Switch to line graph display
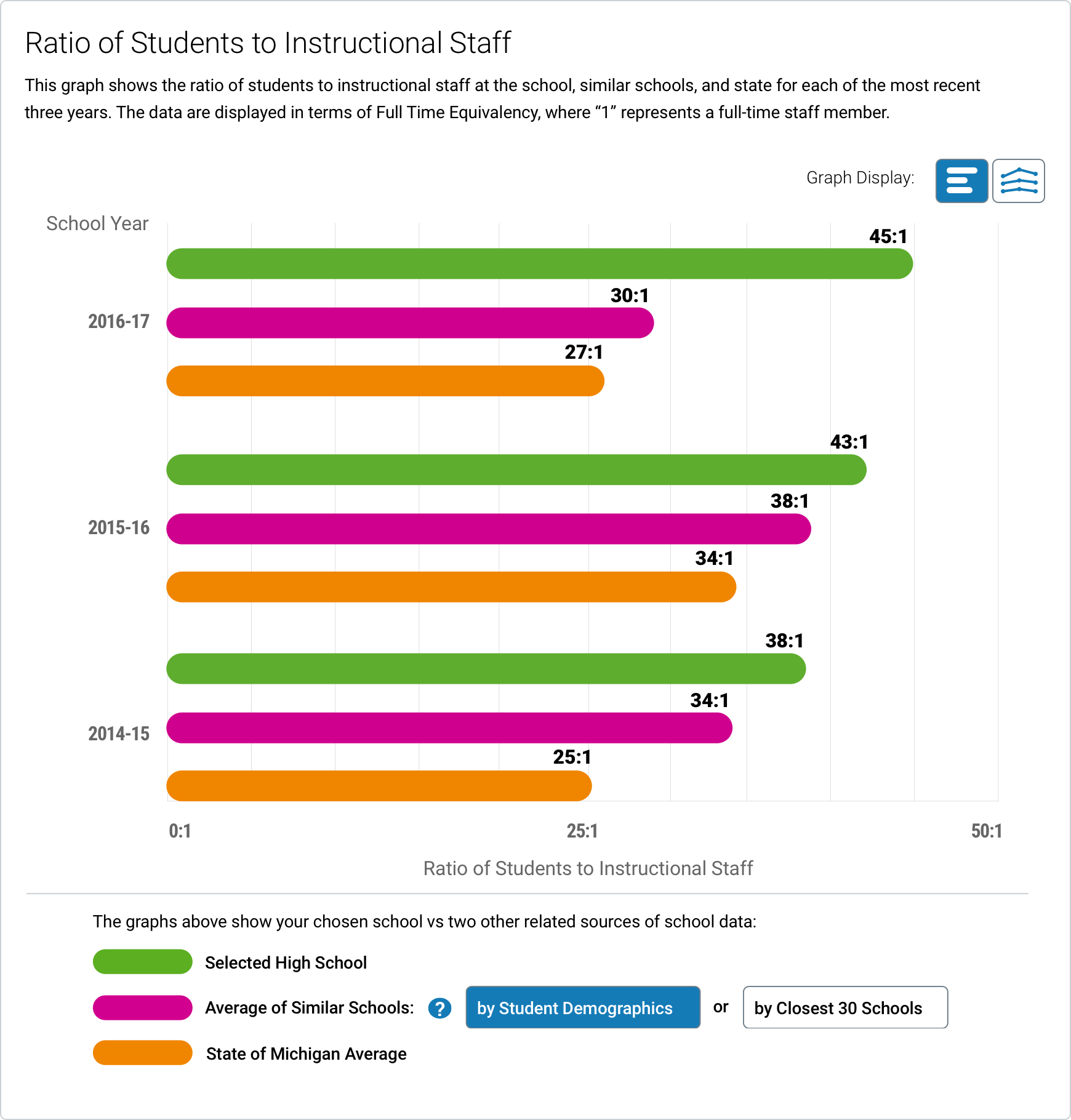This screenshot has width=1071, height=1120. click(x=1019, y=181)
